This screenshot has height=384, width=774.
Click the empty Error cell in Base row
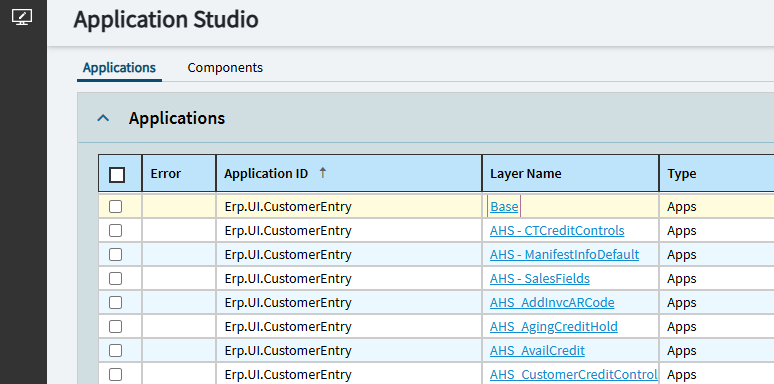179,206
